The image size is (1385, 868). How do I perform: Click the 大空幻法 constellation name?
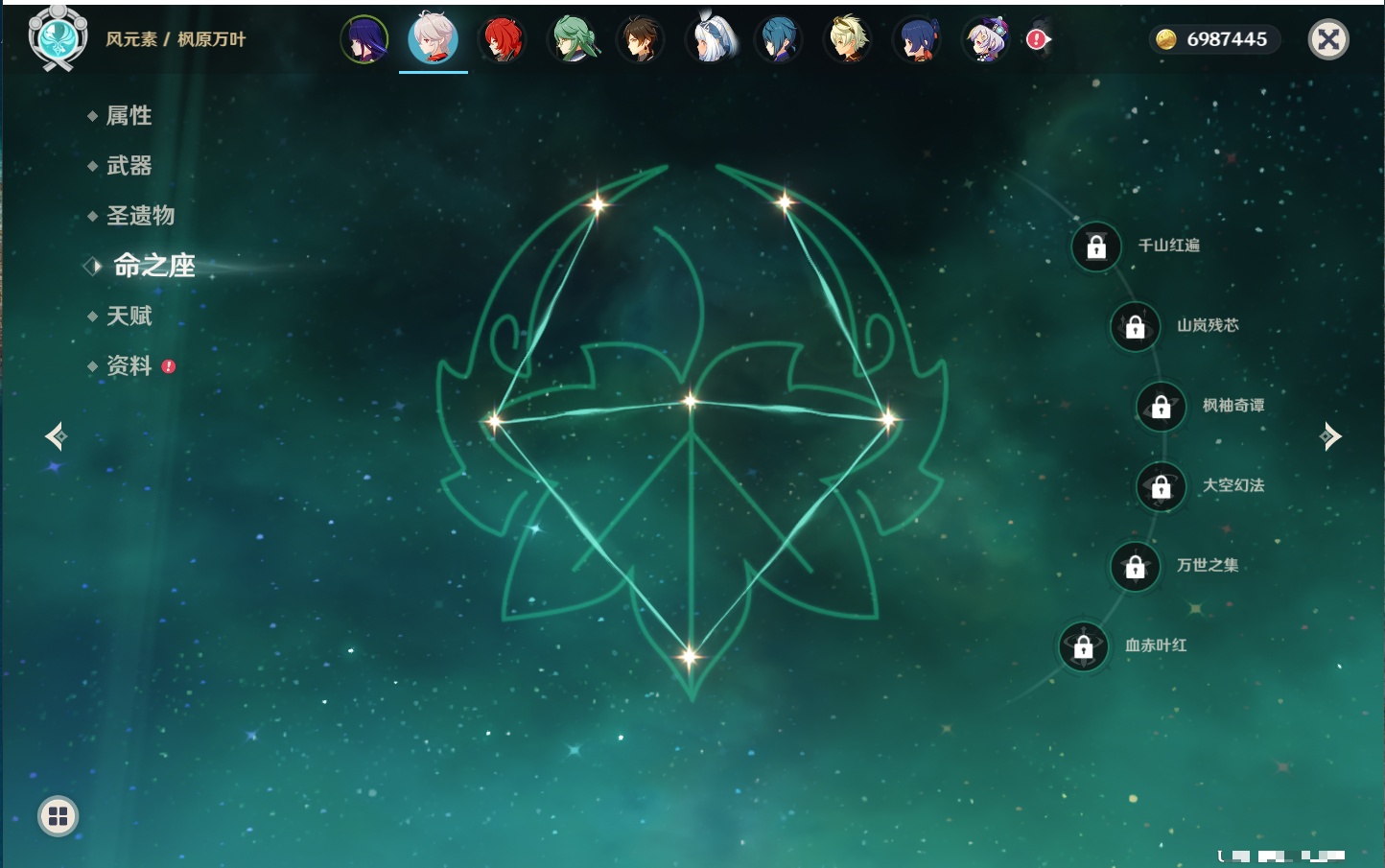(x=1233, y=485)
